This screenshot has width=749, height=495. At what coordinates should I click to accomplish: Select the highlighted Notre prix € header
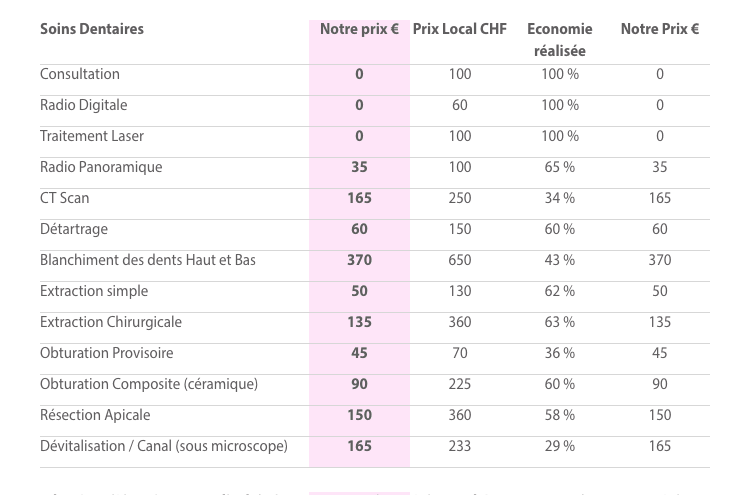(x=359, y=29)
